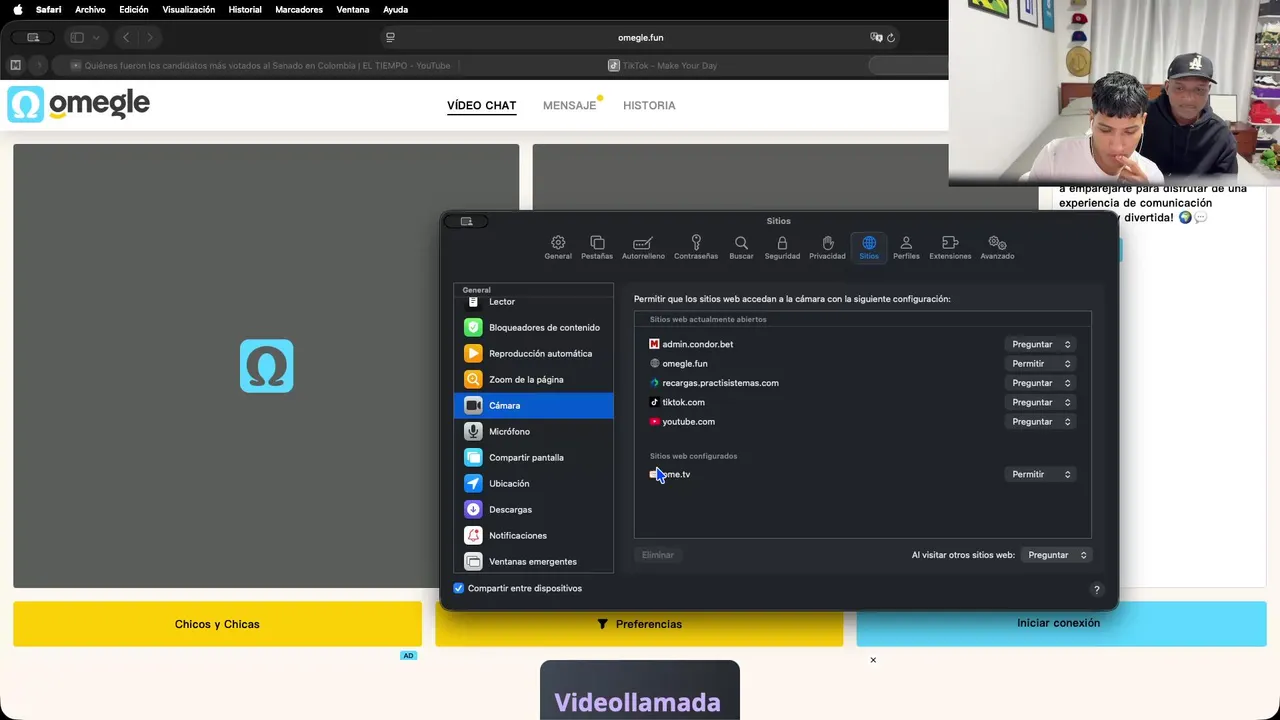This screenshot has height=720, width=1280.
Task: Select tiktok.com site row
Action: (x=863, y=402)
